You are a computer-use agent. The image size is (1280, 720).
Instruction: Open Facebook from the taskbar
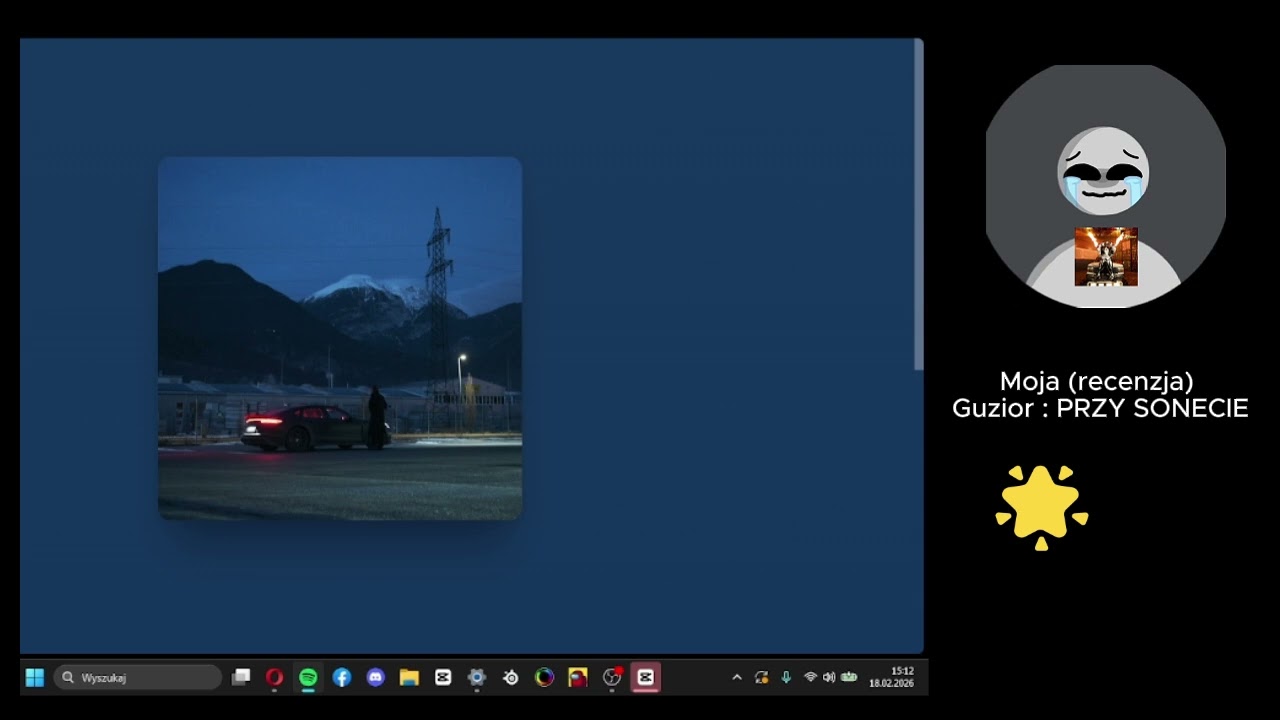click(x=342, y=678)
